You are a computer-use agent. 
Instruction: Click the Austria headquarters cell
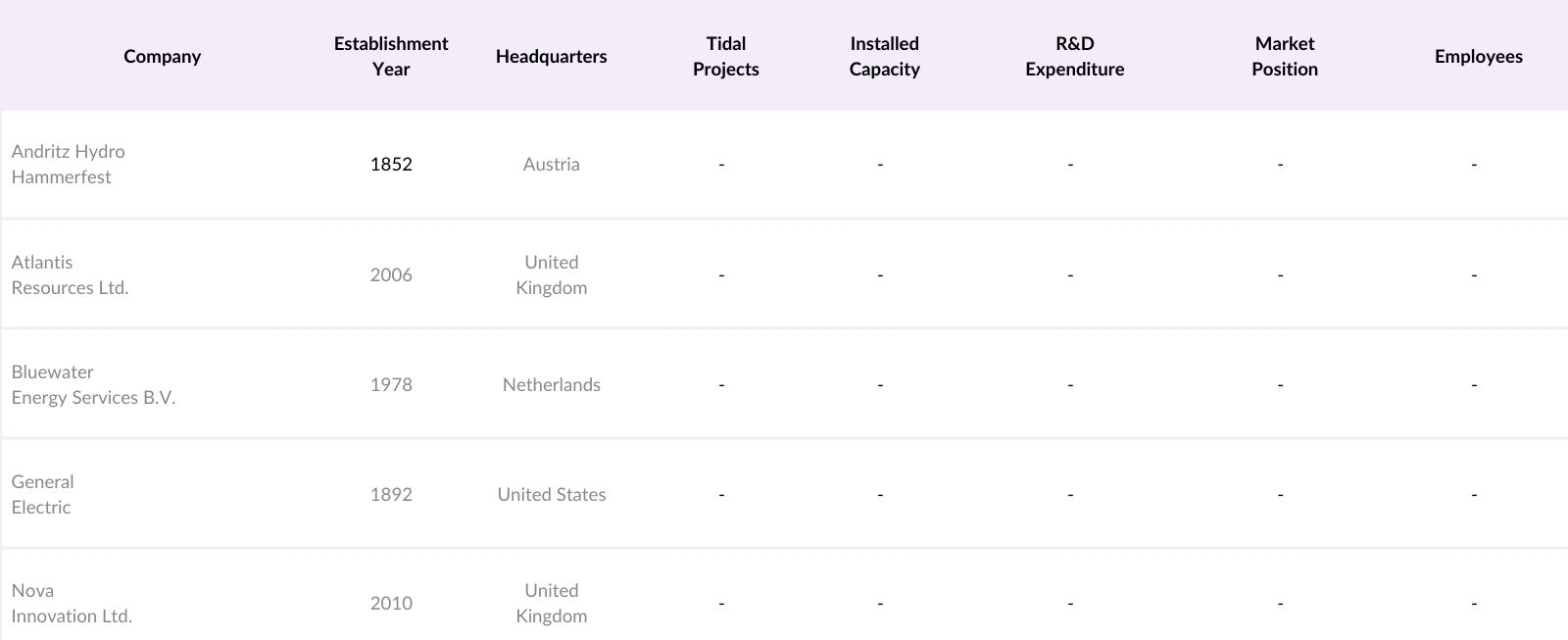pyautogui.click(x=551, y=165)
